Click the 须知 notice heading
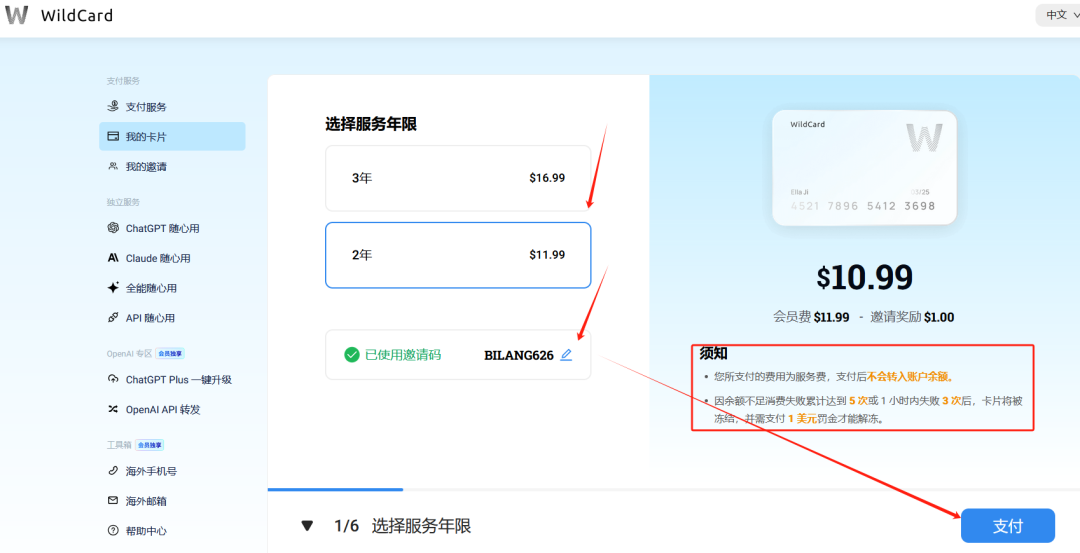 [714, 354]
